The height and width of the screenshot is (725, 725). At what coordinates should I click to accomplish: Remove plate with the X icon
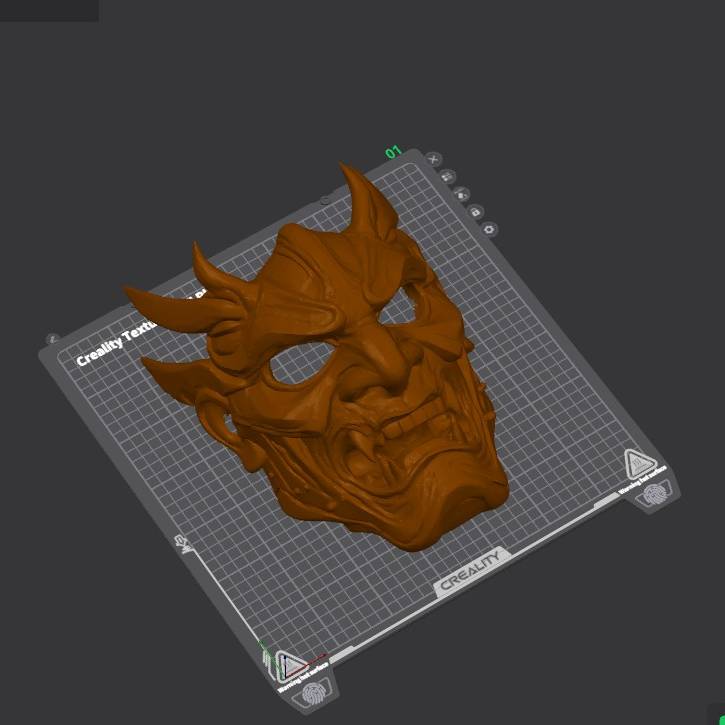[x=433, y=160]
